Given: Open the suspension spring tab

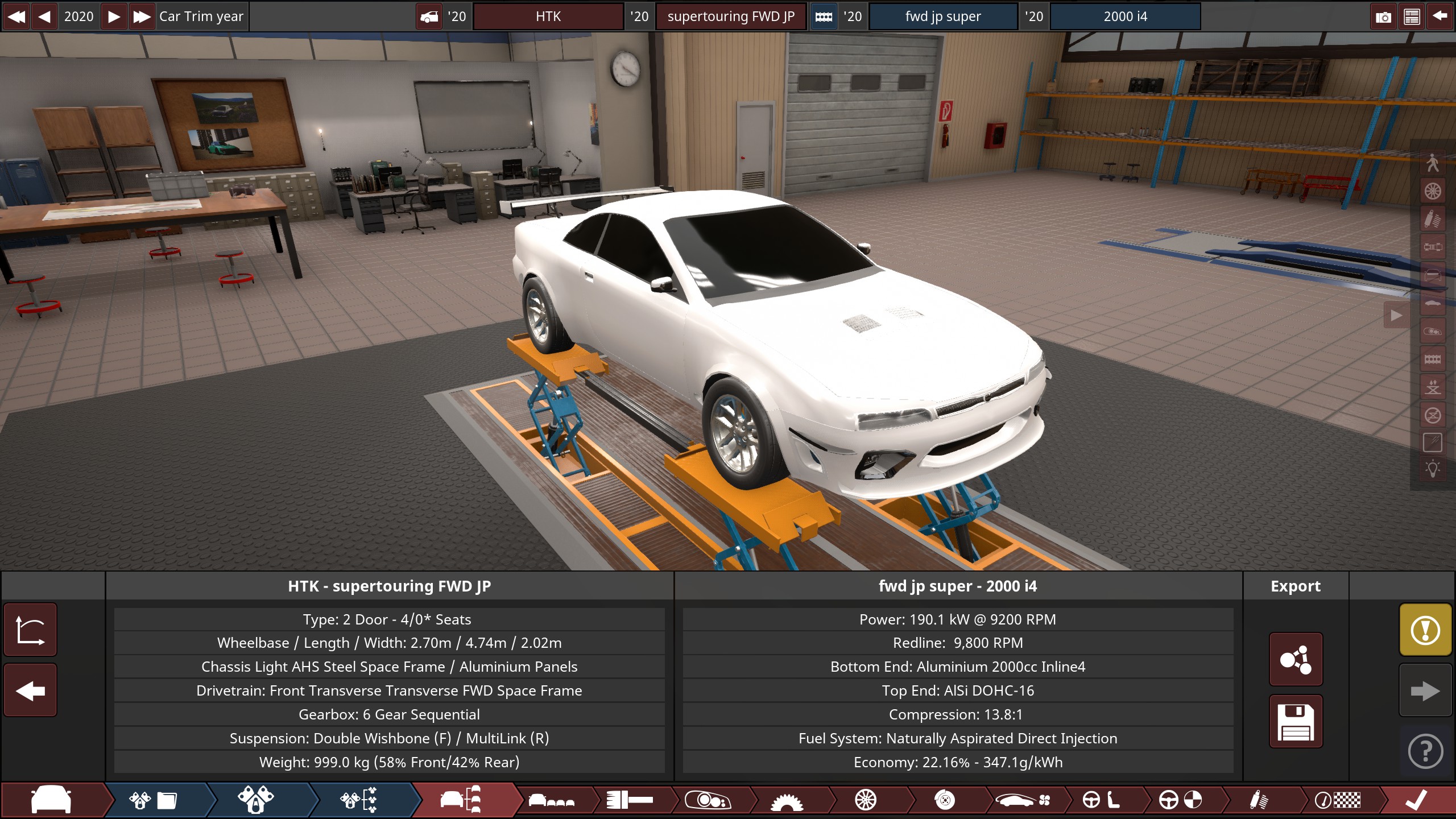Looking at the screenshot, I should pos(1259,800).
